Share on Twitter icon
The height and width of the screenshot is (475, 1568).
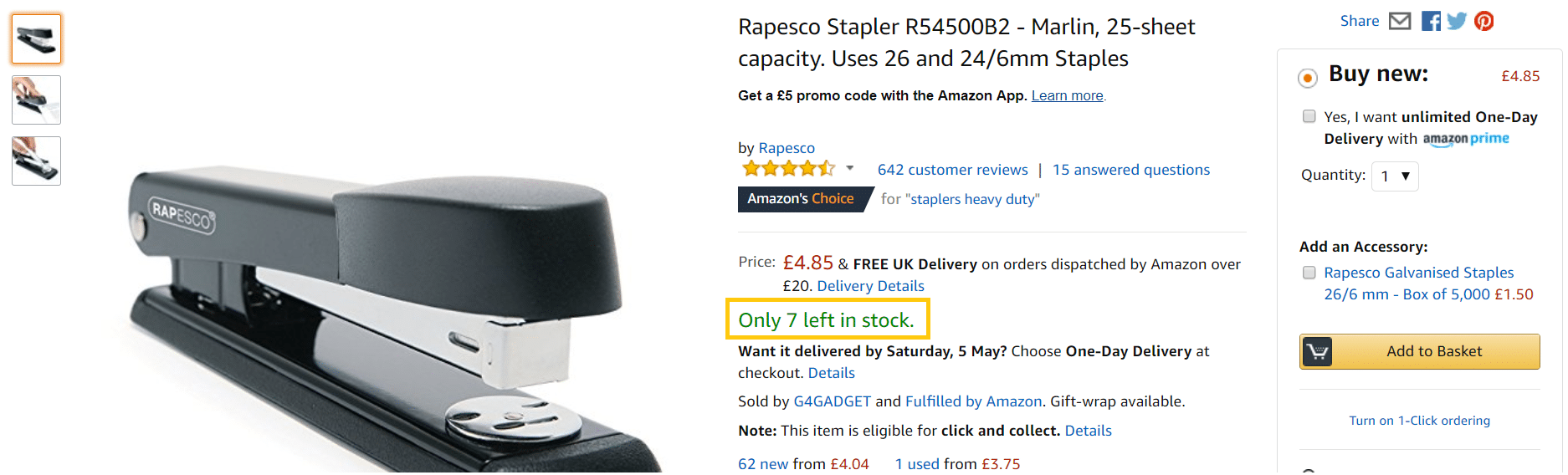click(1457, 21)
